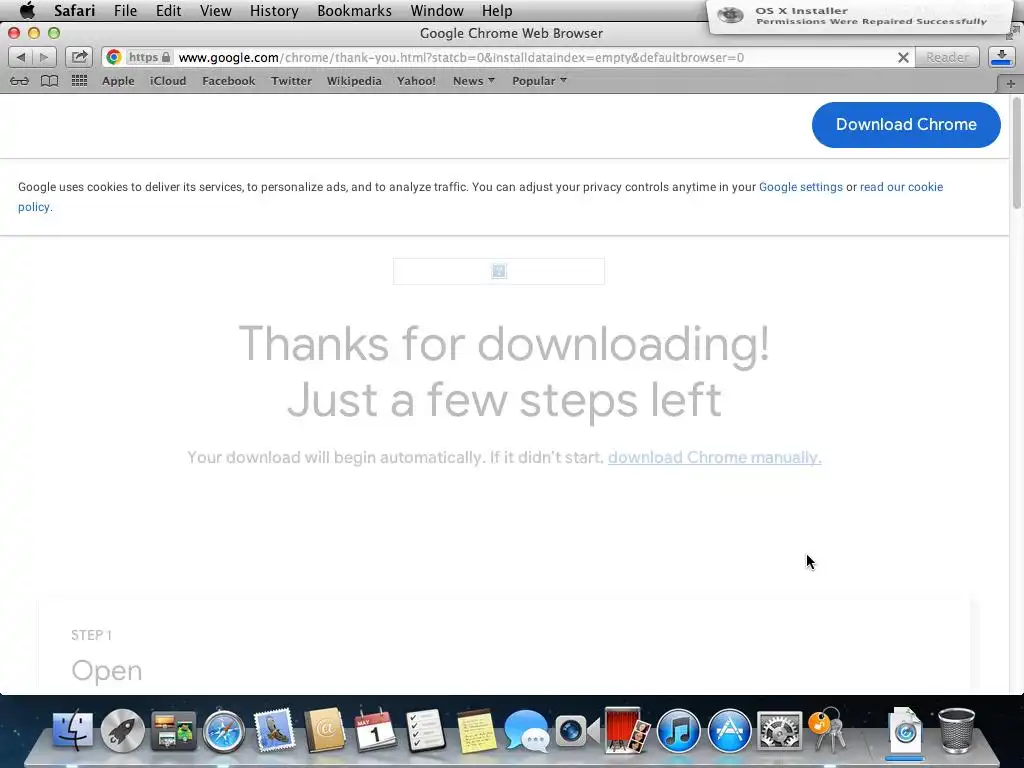Click the Download Chrome button
Image resolution: width=1024 pixels, height=768 pixels.
coord(906,125)
